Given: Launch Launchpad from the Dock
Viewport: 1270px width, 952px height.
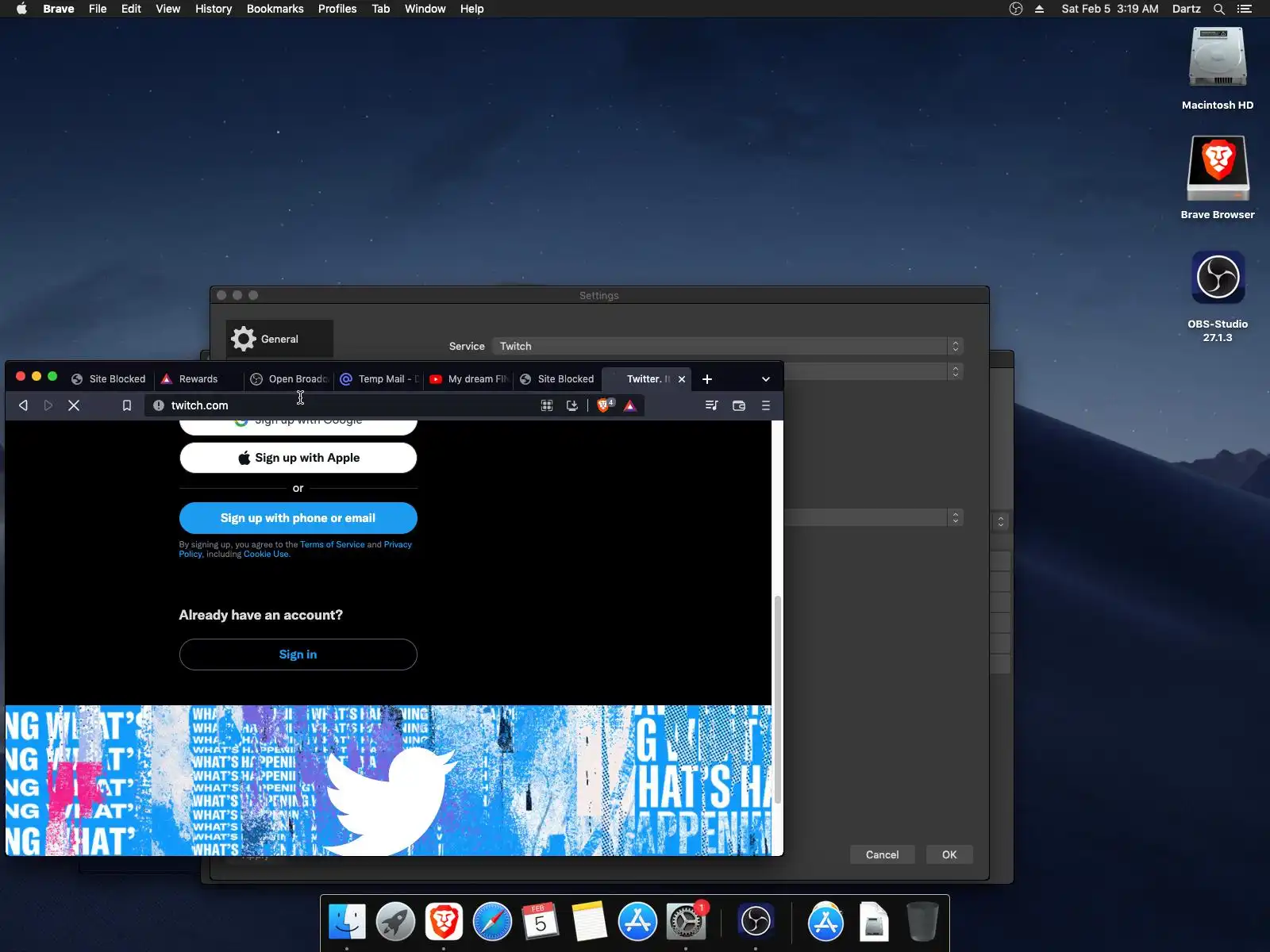Looking at the screenshot, I should click(x=395, y=922).
